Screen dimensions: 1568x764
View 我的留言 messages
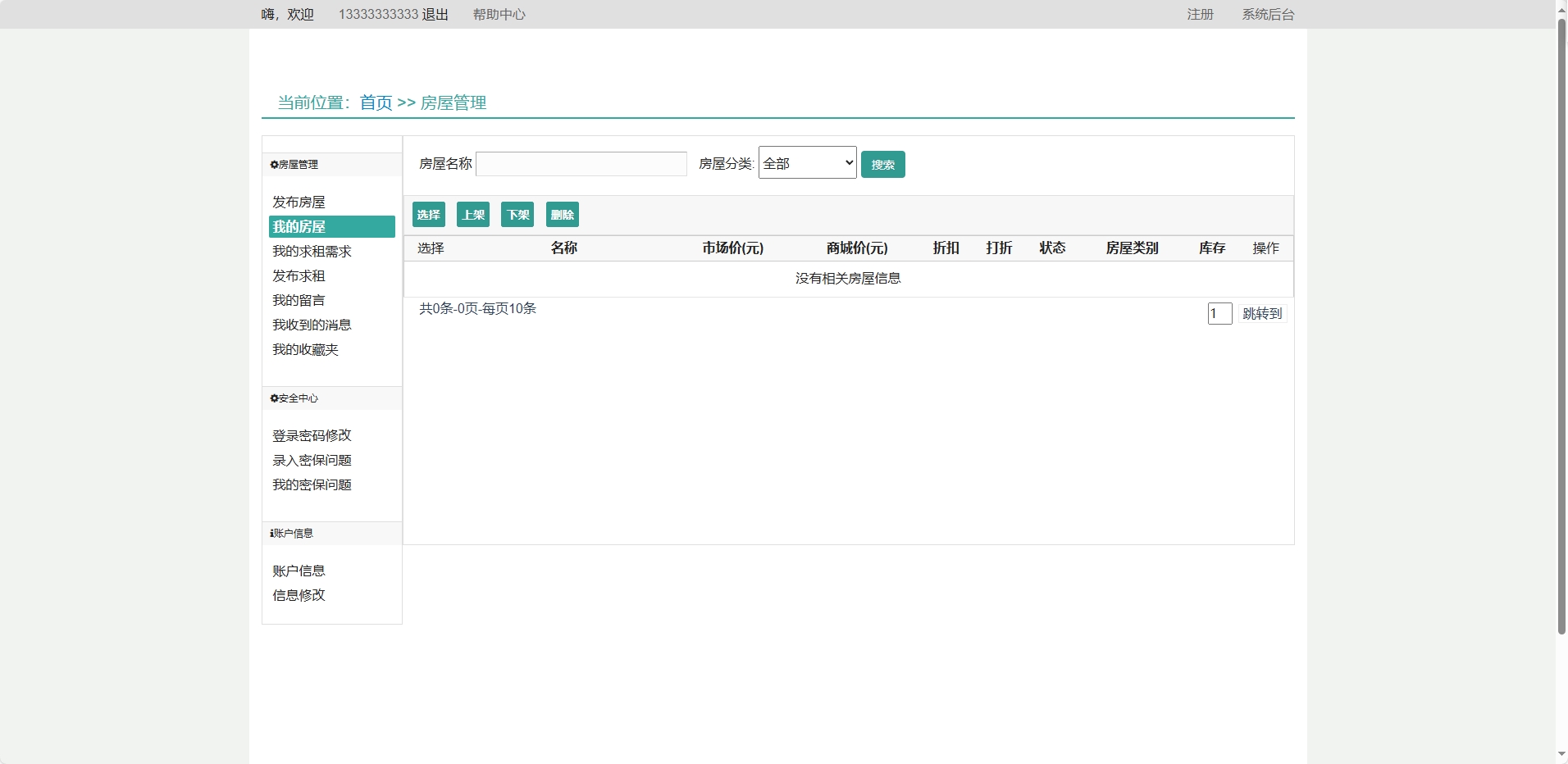pos(299,301)
